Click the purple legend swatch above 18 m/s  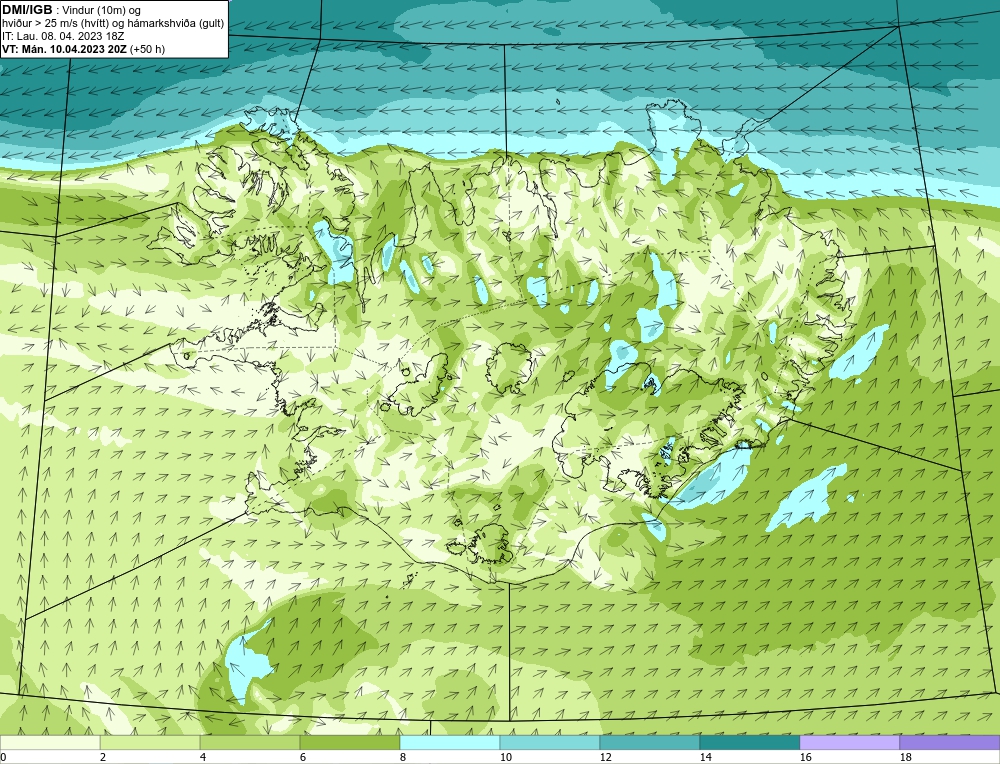[950, 742]
